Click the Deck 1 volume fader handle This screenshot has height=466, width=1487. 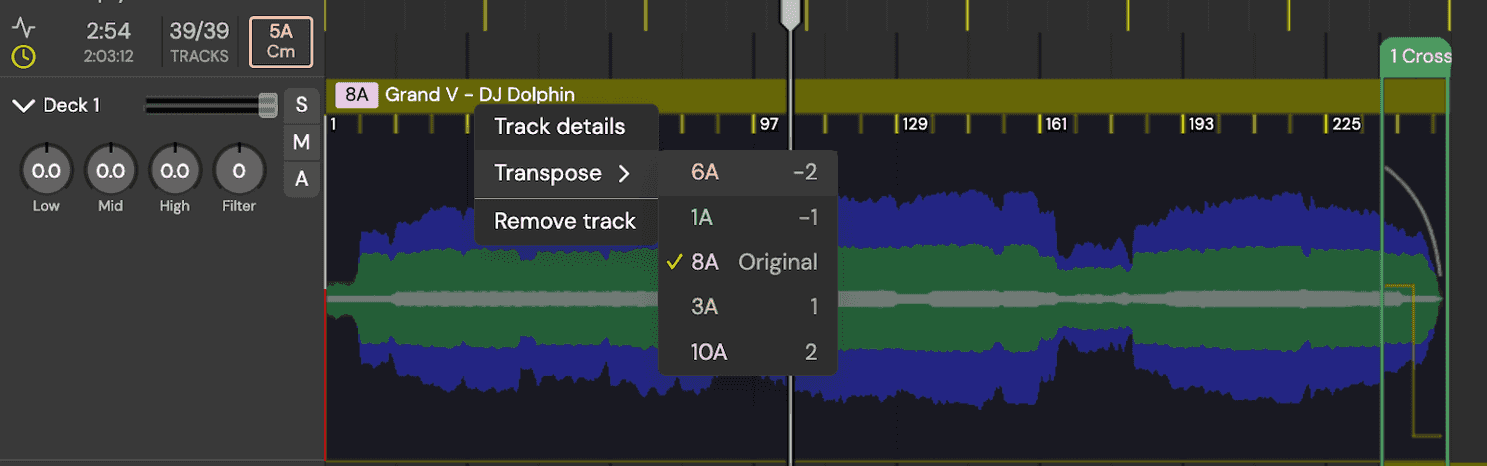coord(268,105)
